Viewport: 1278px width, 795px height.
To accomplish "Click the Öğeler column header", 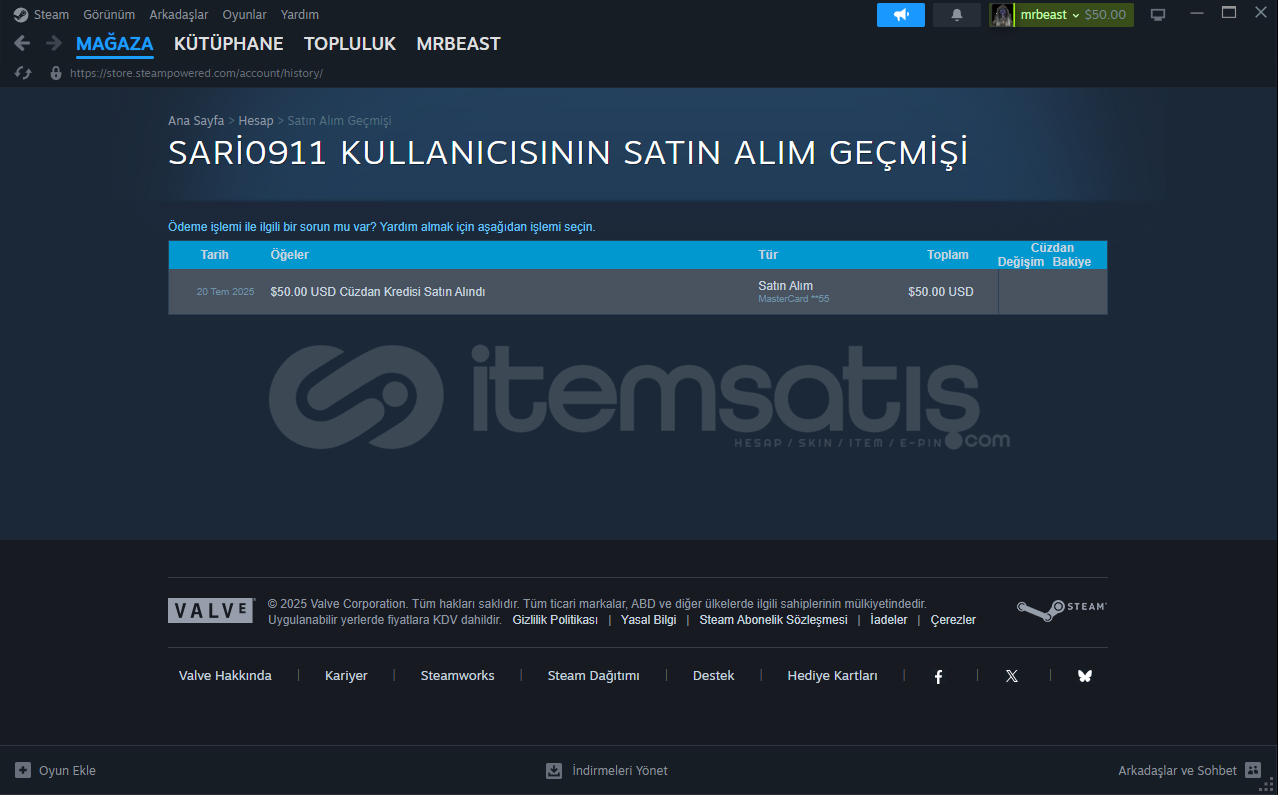I will tap(290, 255).
